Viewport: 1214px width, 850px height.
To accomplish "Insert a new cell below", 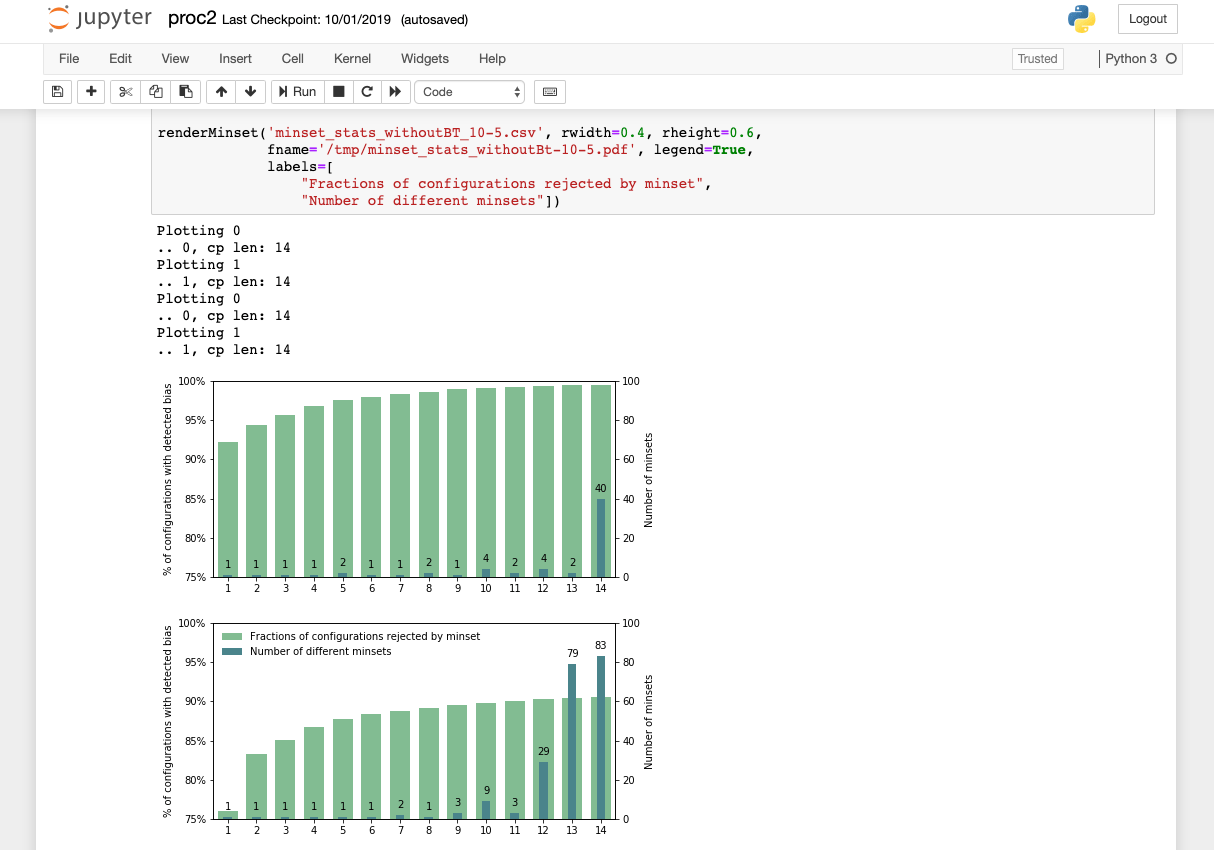I will [x=90, y=91].
